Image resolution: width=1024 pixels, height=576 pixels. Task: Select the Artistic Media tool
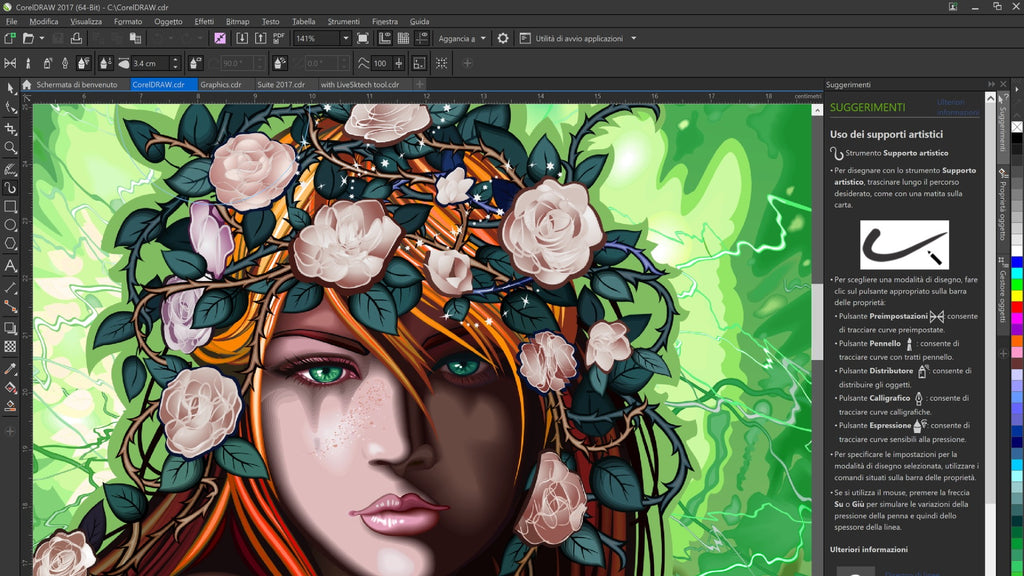pos(10,188)
